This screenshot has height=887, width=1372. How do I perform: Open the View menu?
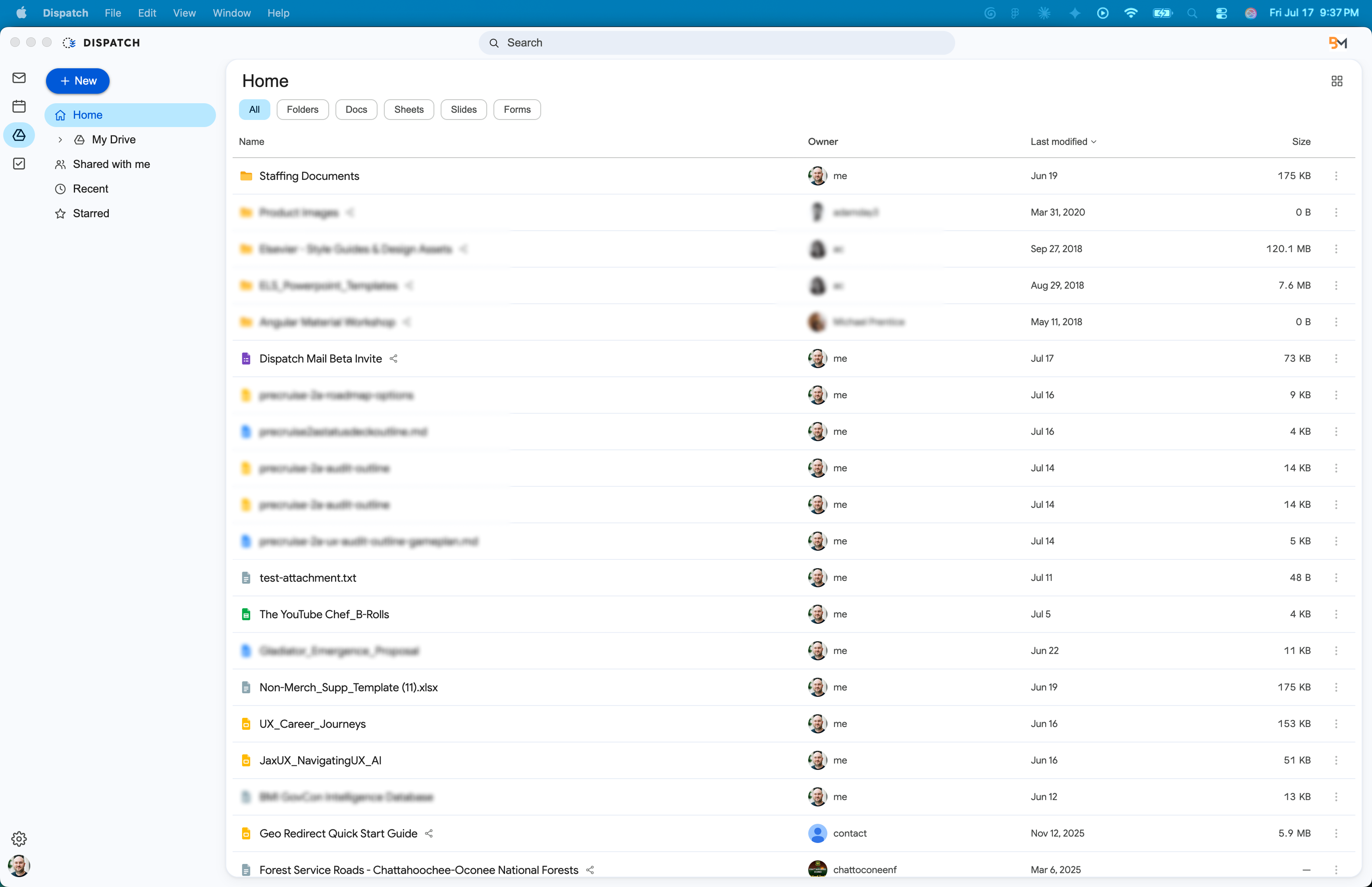(184, 13)
